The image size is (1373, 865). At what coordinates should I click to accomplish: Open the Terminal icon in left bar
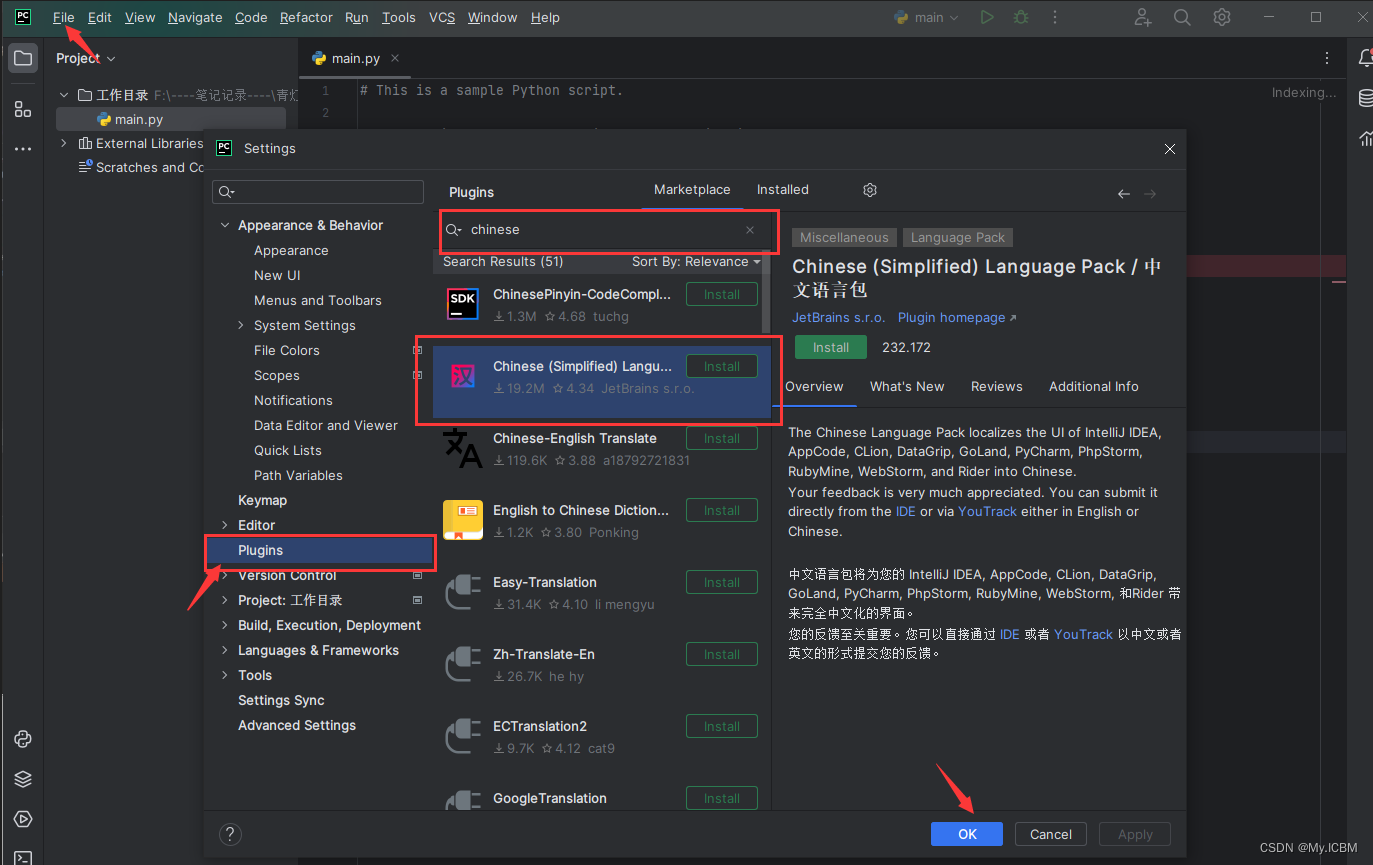pos(23,856)
